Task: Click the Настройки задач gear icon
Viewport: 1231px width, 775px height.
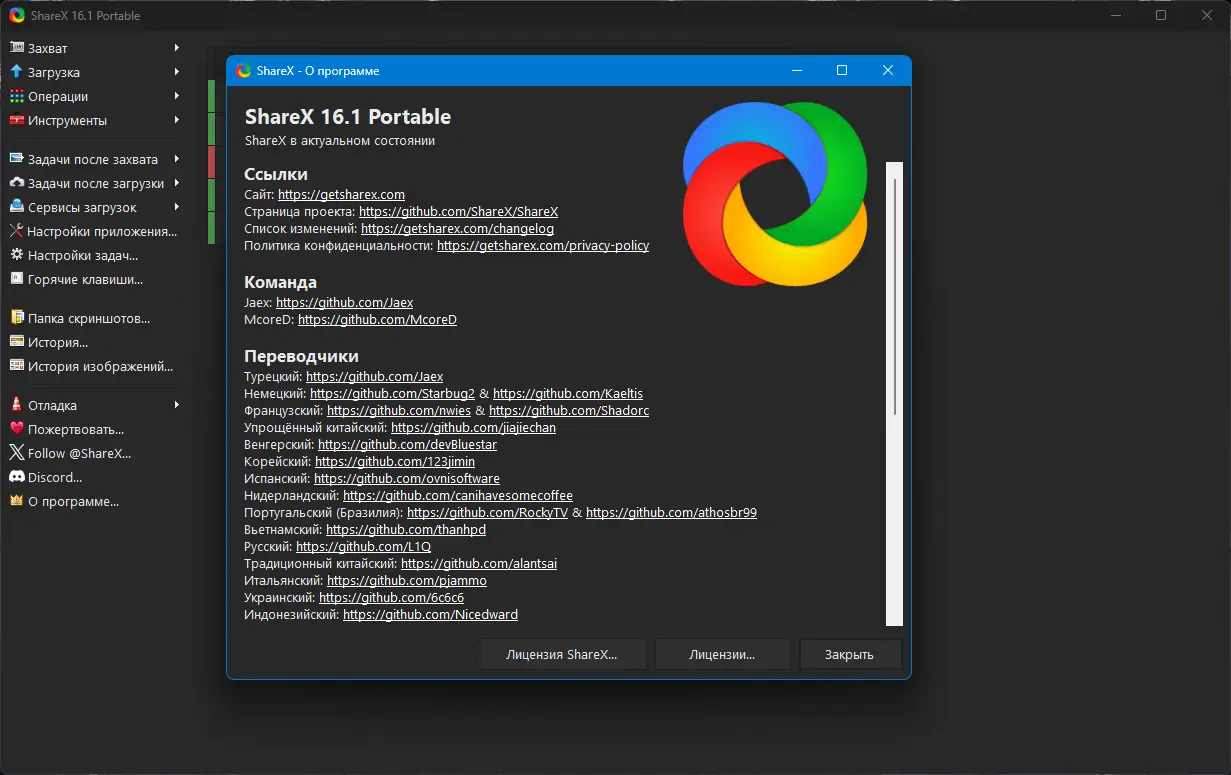Action: pyautogui.click(x=16, y=255)
